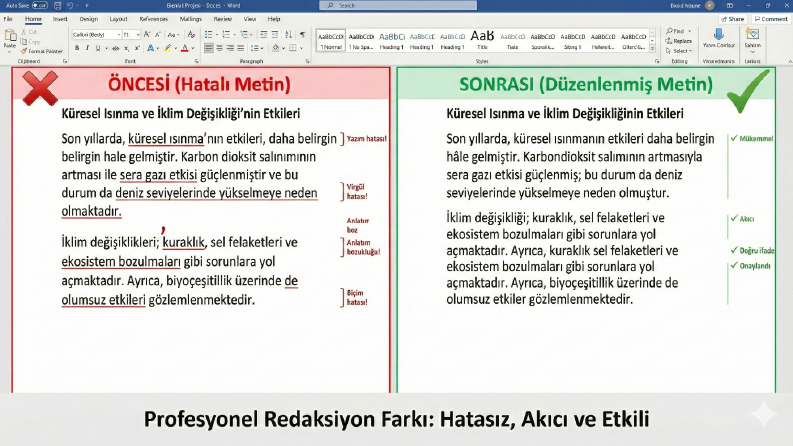Screen dimensions: 793x446
Task: Undo the last action
Action: tap(70, 6)
